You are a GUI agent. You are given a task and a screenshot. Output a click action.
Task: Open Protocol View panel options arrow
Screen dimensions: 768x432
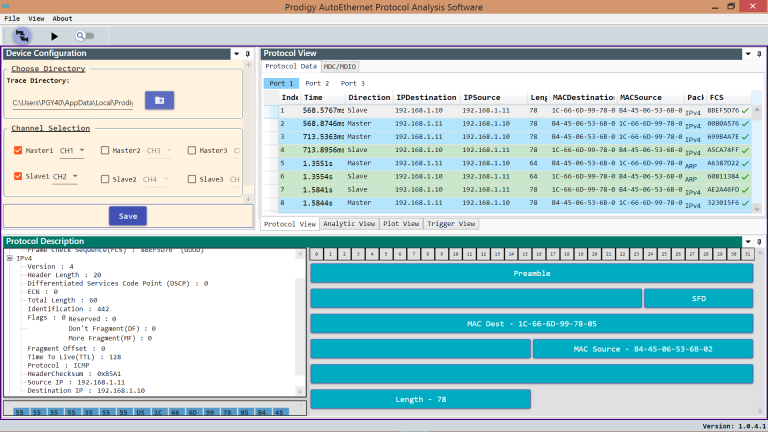click(x=748, y=54)
